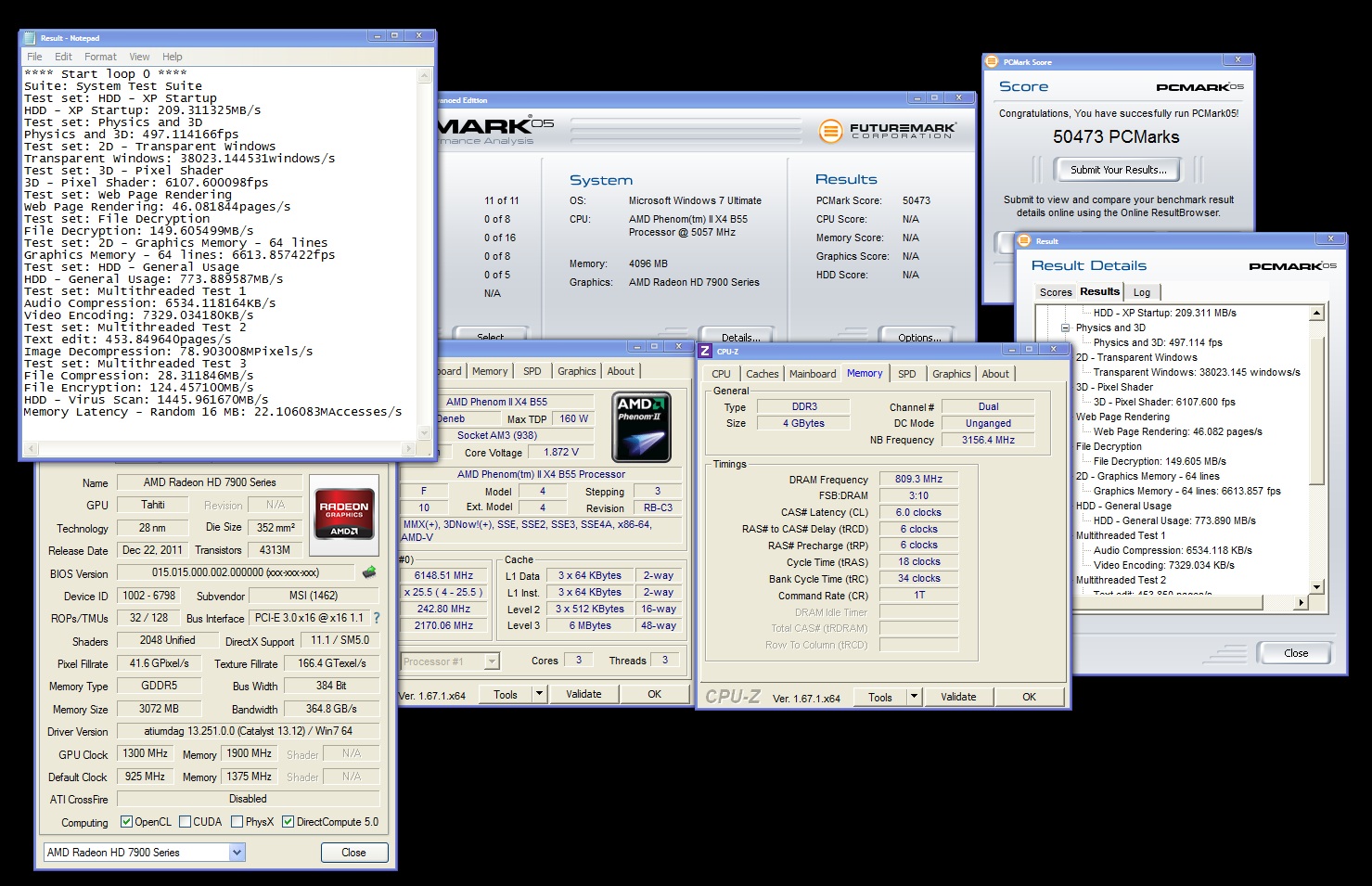
Task: Open the Notepad Format menu
Action: [100, 57]
